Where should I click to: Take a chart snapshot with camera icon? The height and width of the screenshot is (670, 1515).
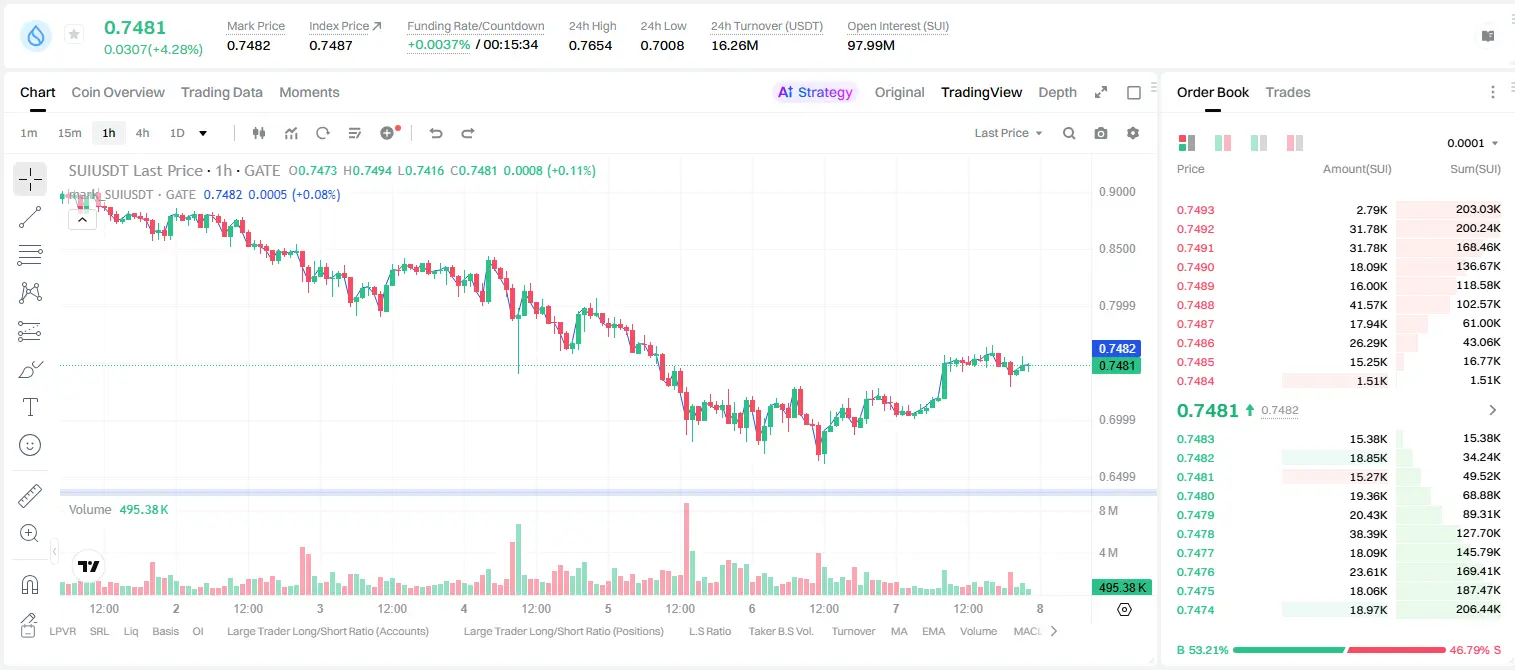click(1101, 133)
